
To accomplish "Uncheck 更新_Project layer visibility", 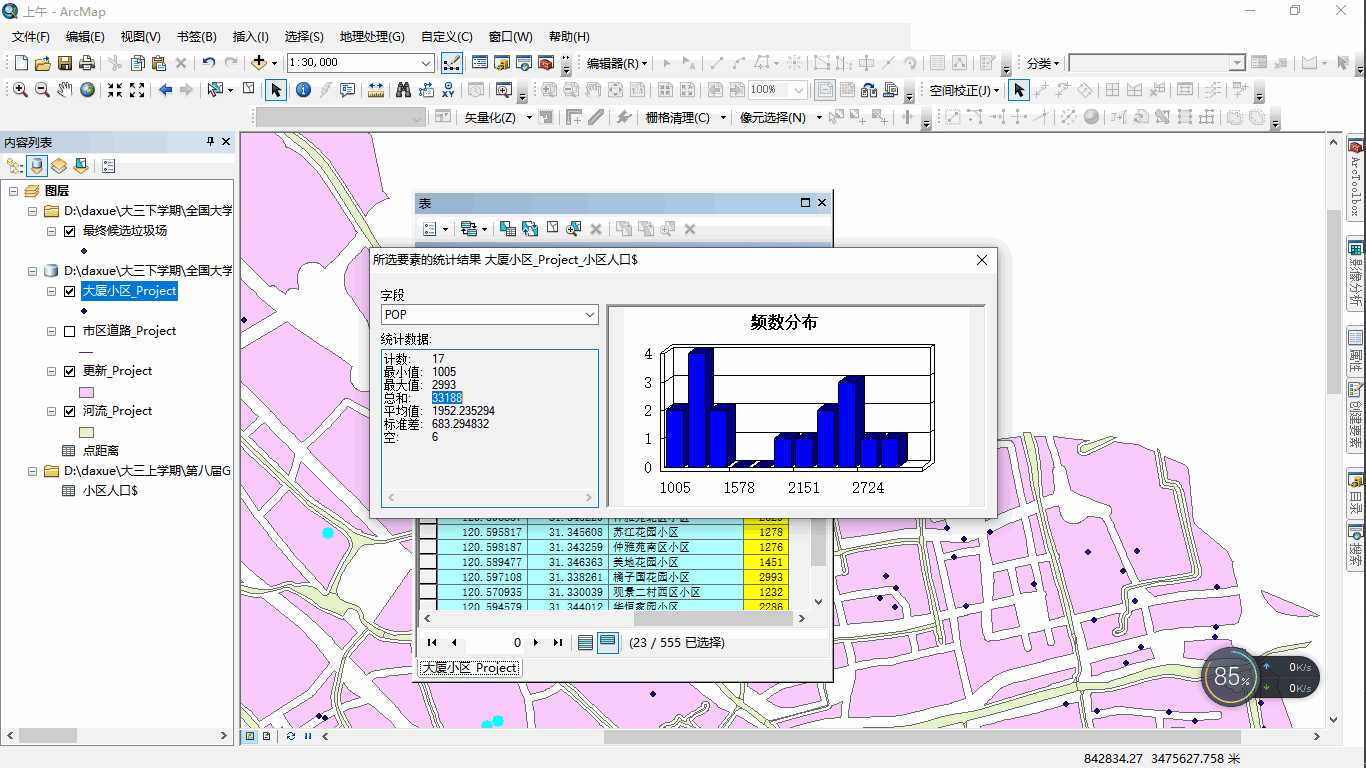I will coord(69,371).
